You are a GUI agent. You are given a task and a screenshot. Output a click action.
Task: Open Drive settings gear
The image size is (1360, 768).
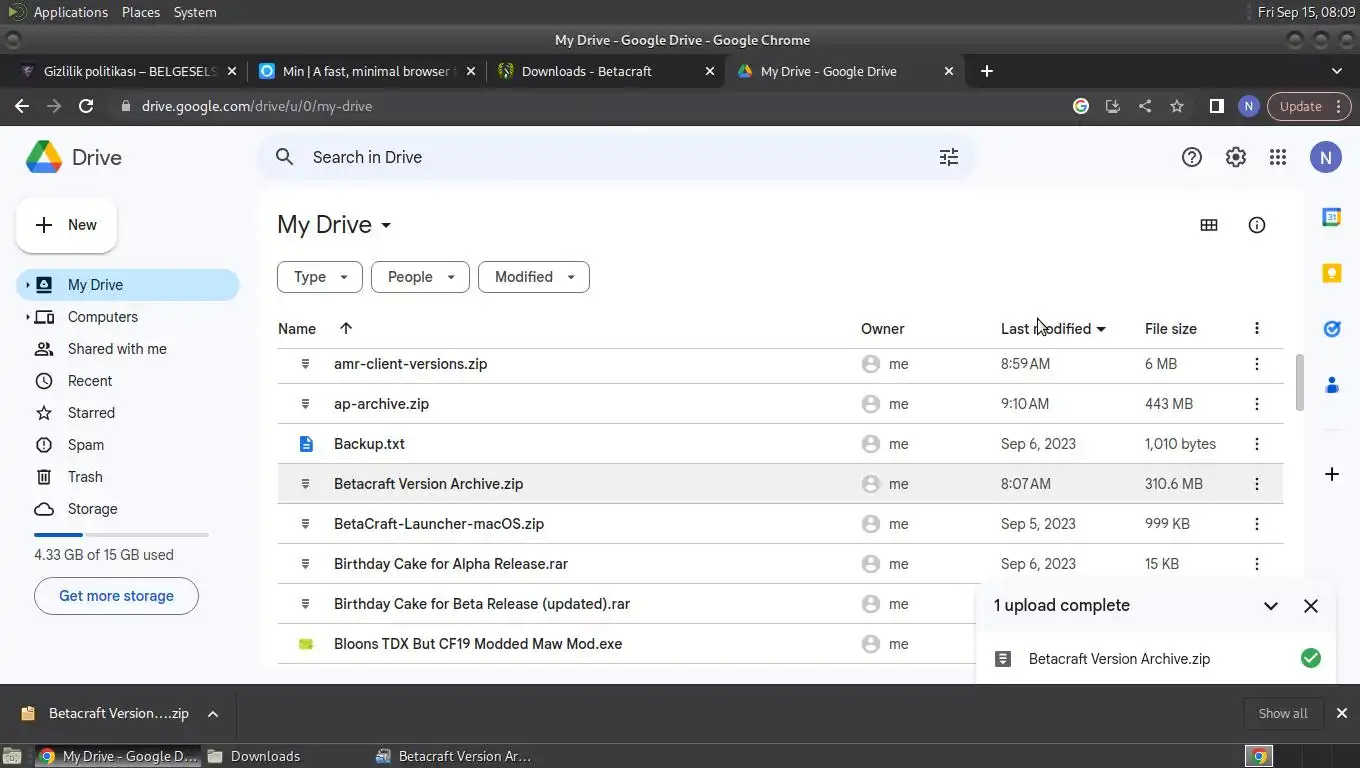point(1236,157)
